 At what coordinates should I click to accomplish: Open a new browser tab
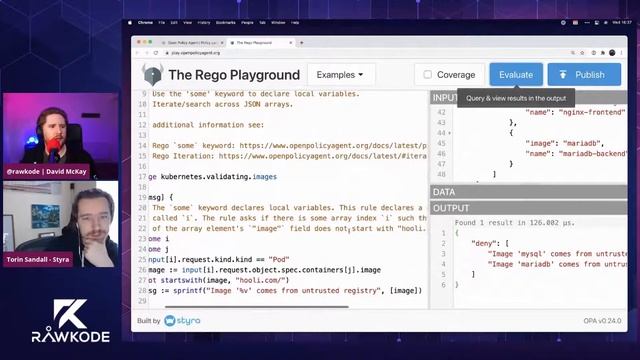302,42
